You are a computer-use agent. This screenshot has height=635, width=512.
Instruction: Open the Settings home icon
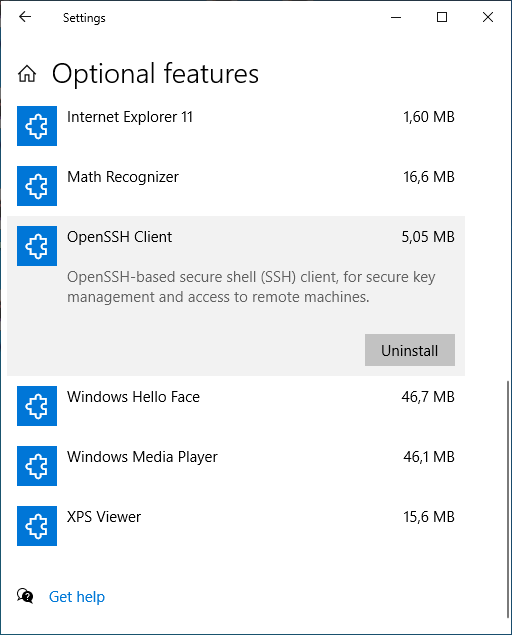(27, 74)
